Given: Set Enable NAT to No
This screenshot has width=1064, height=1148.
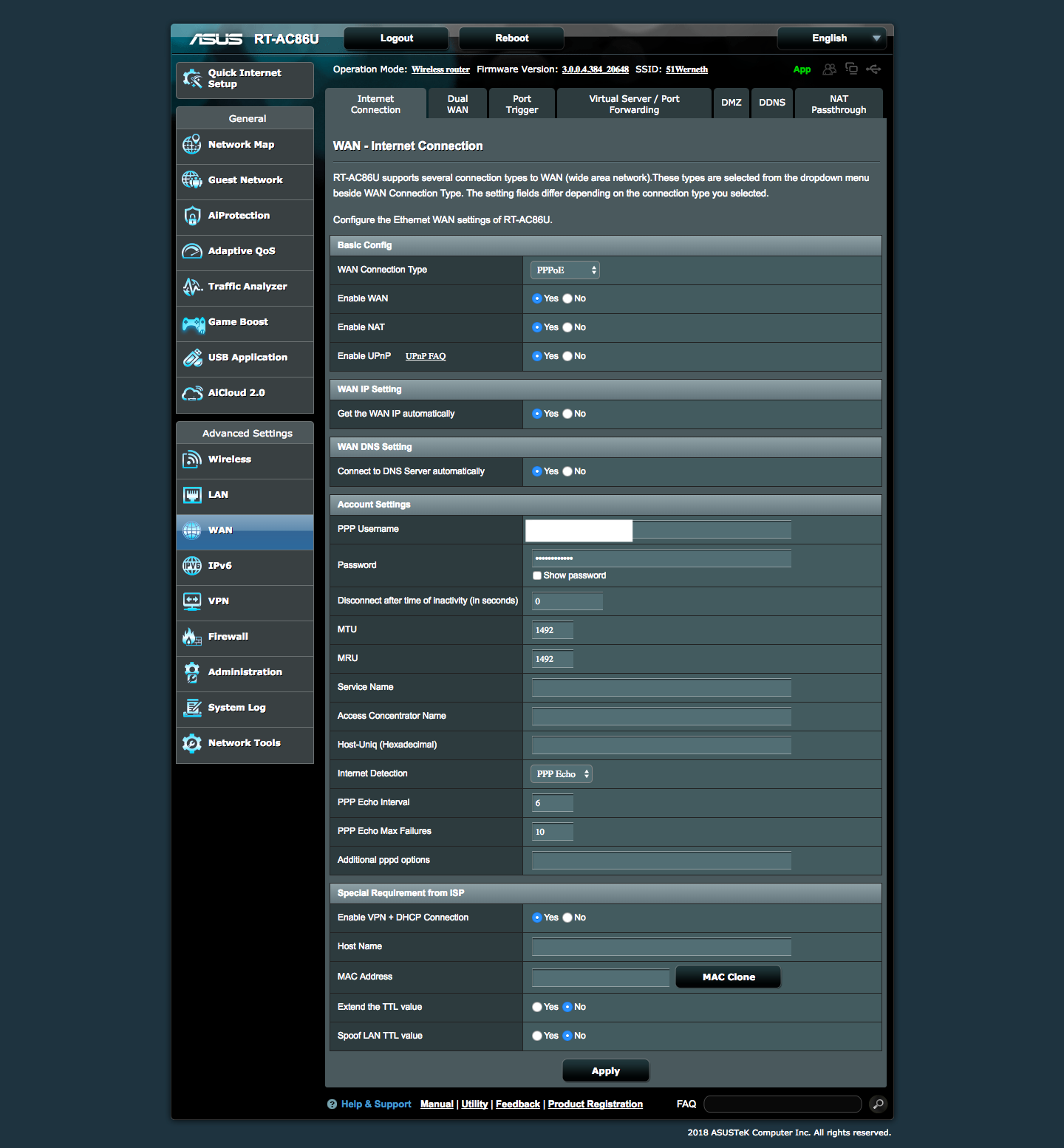Looking at the screenshot, I should tap(567, 327).
